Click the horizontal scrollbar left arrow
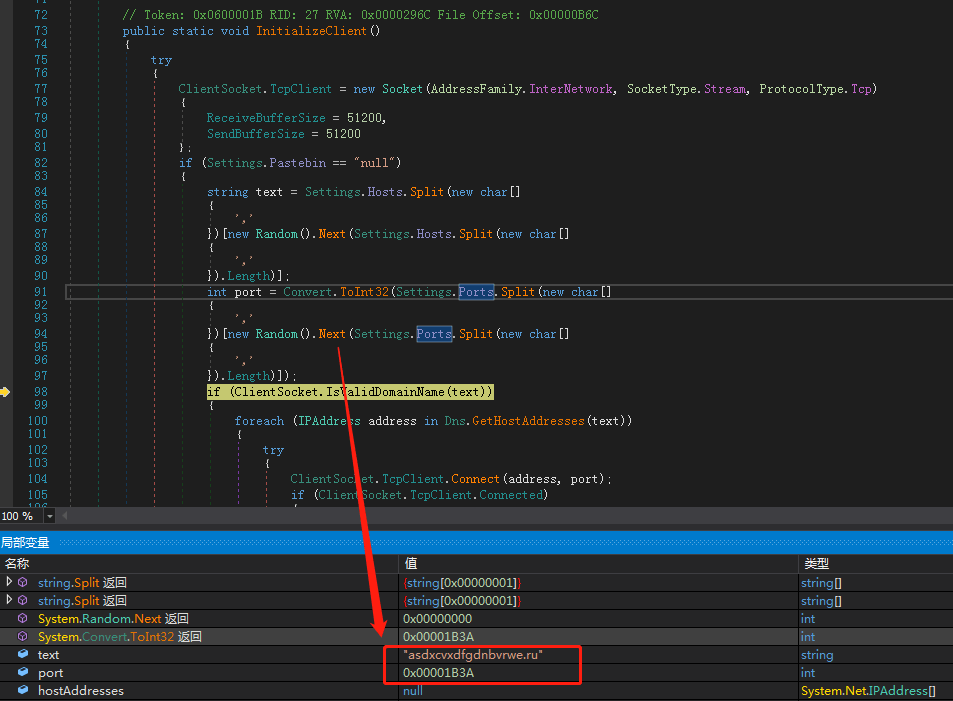Viewport: 953px width, 701px height. point(64,516)
